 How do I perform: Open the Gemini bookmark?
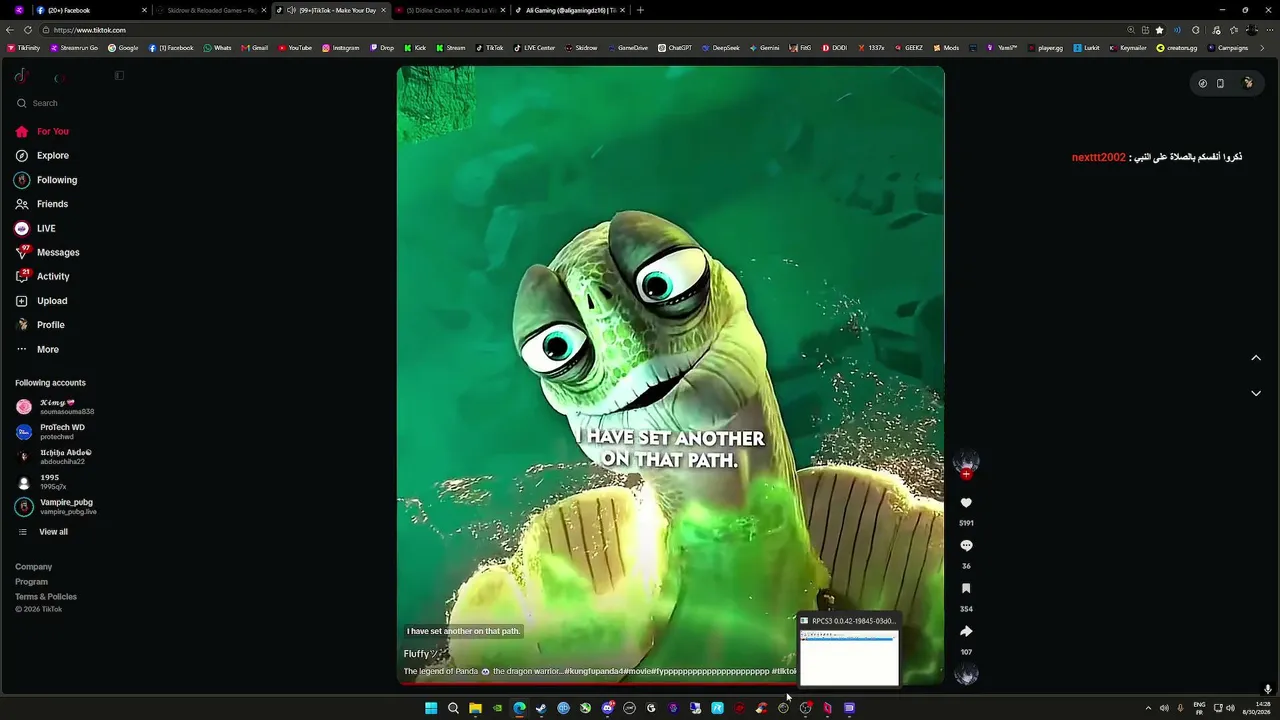point(764,48)
